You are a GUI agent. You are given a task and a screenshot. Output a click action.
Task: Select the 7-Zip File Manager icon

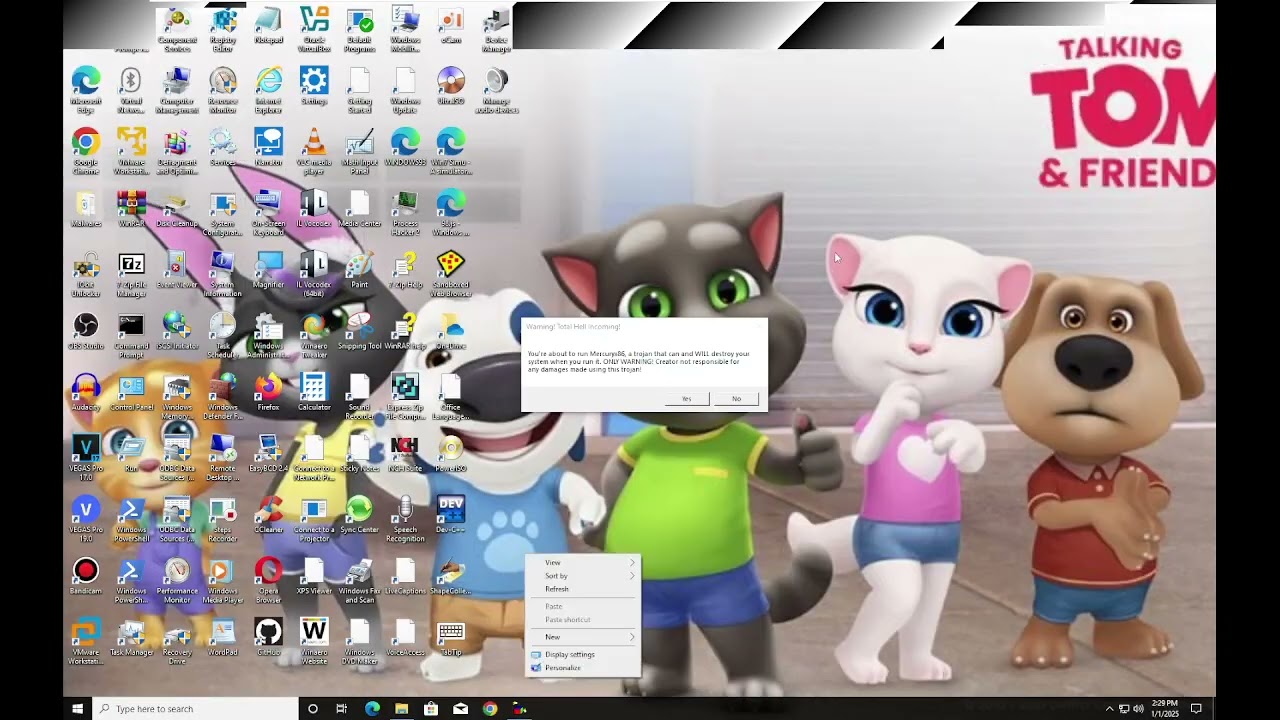click(x=131, y=274)
